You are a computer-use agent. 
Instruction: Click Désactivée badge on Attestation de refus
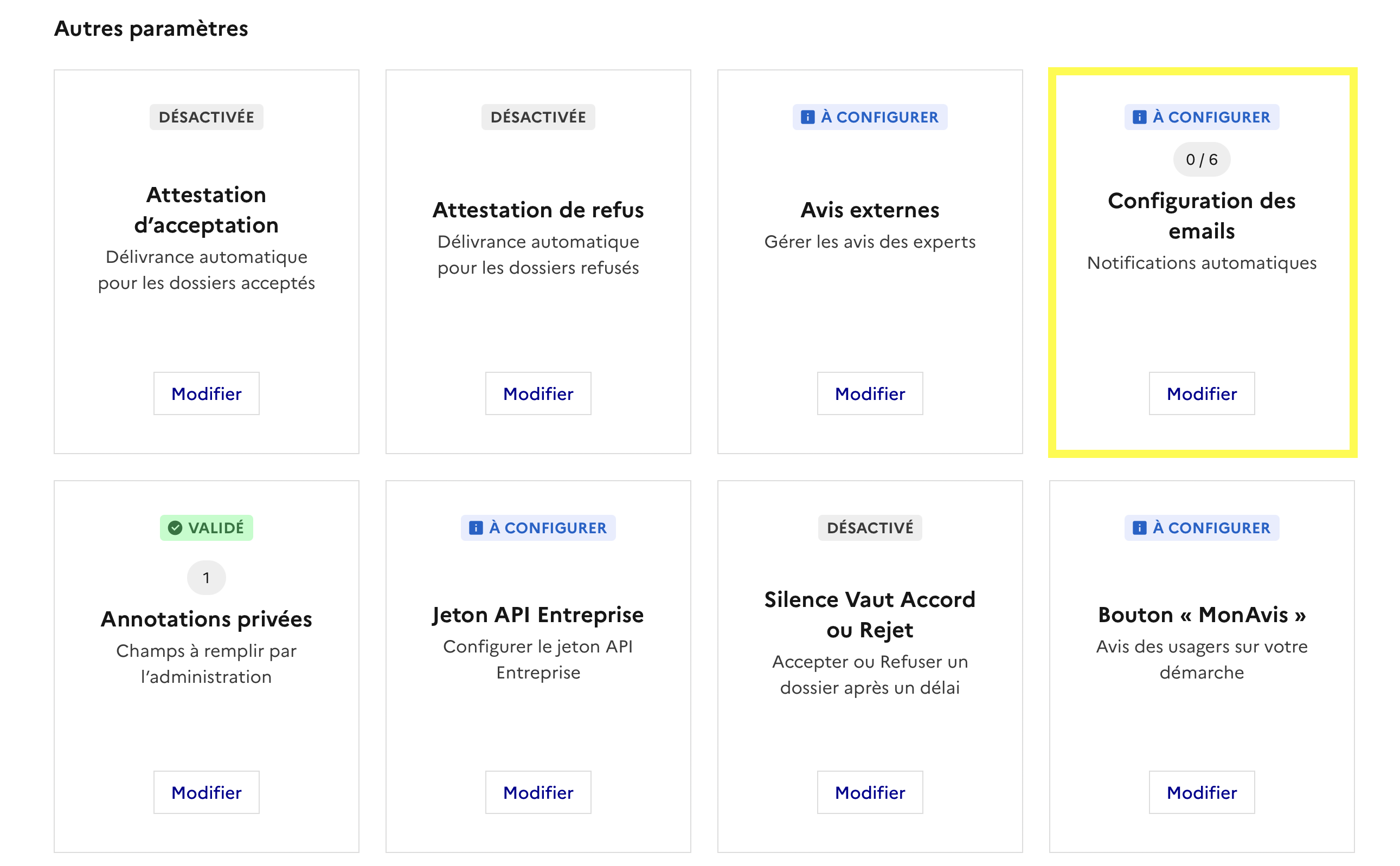pyautogui.click(x=537, y=118)
